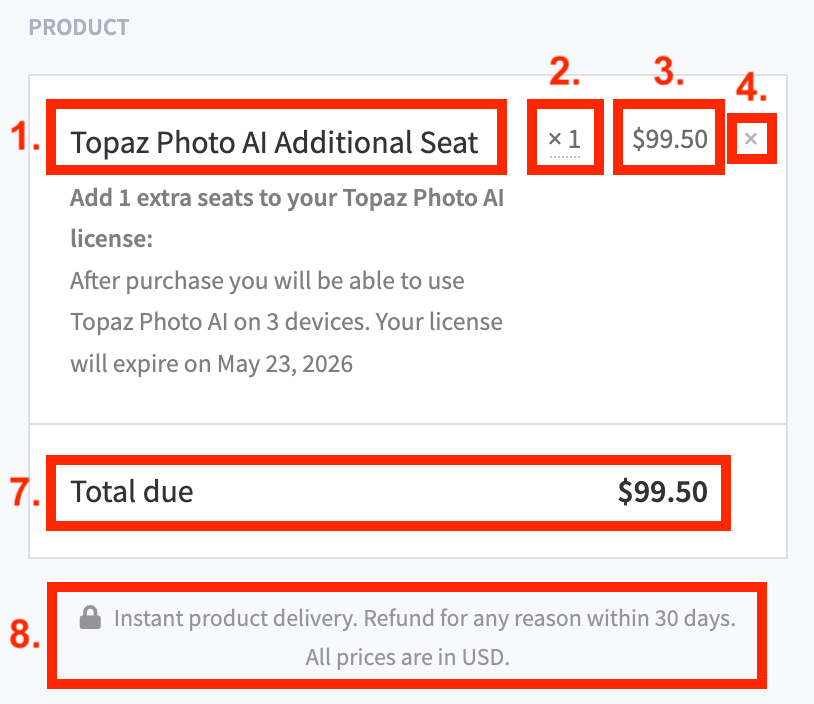Click the red annotation number 7
Viewport: 814px width, 704px height.
click(x=23, y=492)
